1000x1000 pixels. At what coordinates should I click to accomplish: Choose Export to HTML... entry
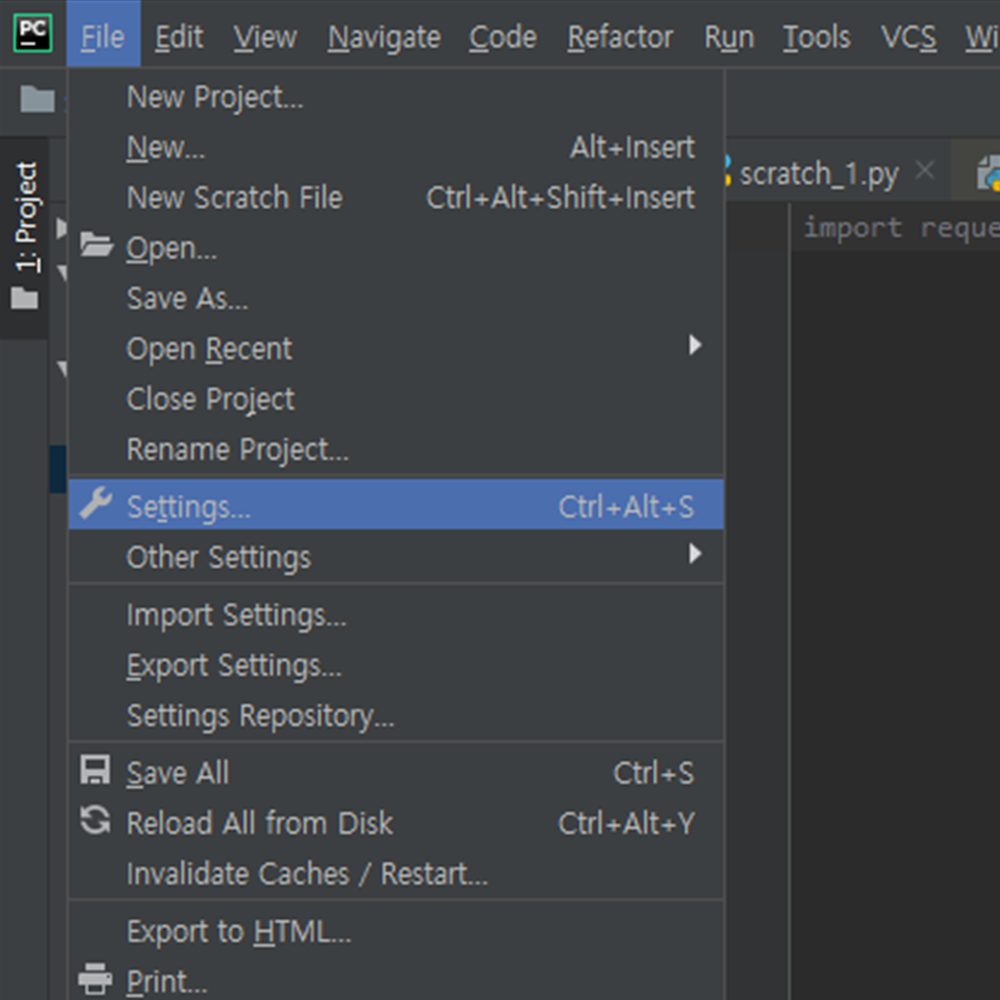pos(396,931)
